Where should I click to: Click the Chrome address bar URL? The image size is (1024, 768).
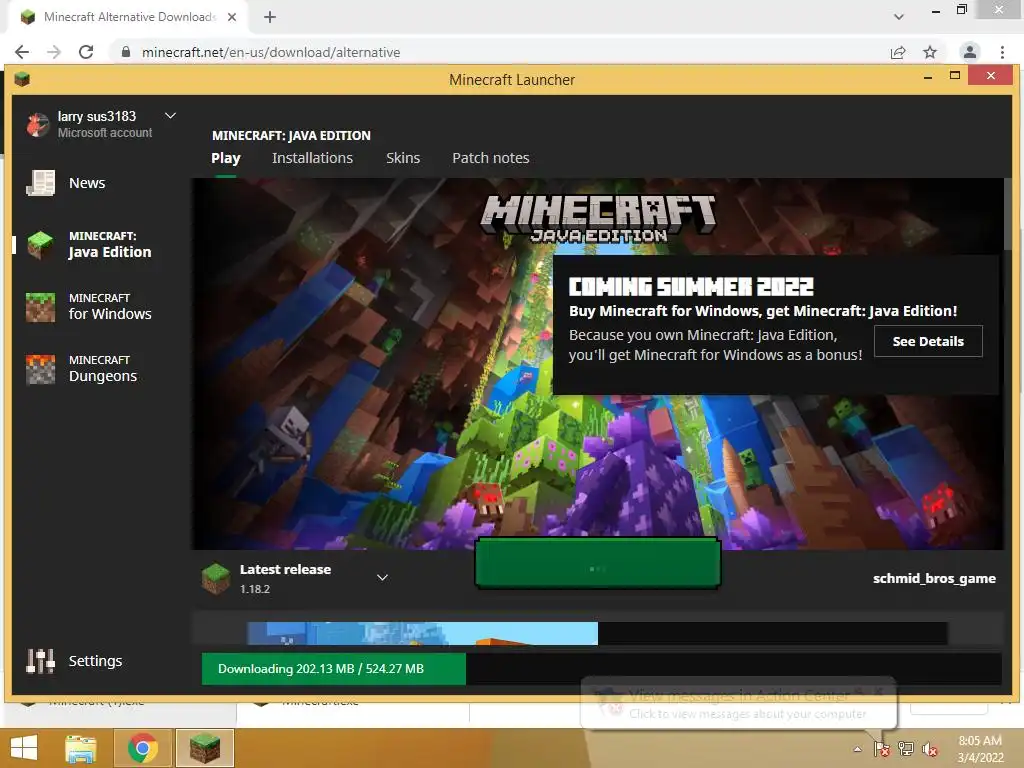[x=271, y=52]
